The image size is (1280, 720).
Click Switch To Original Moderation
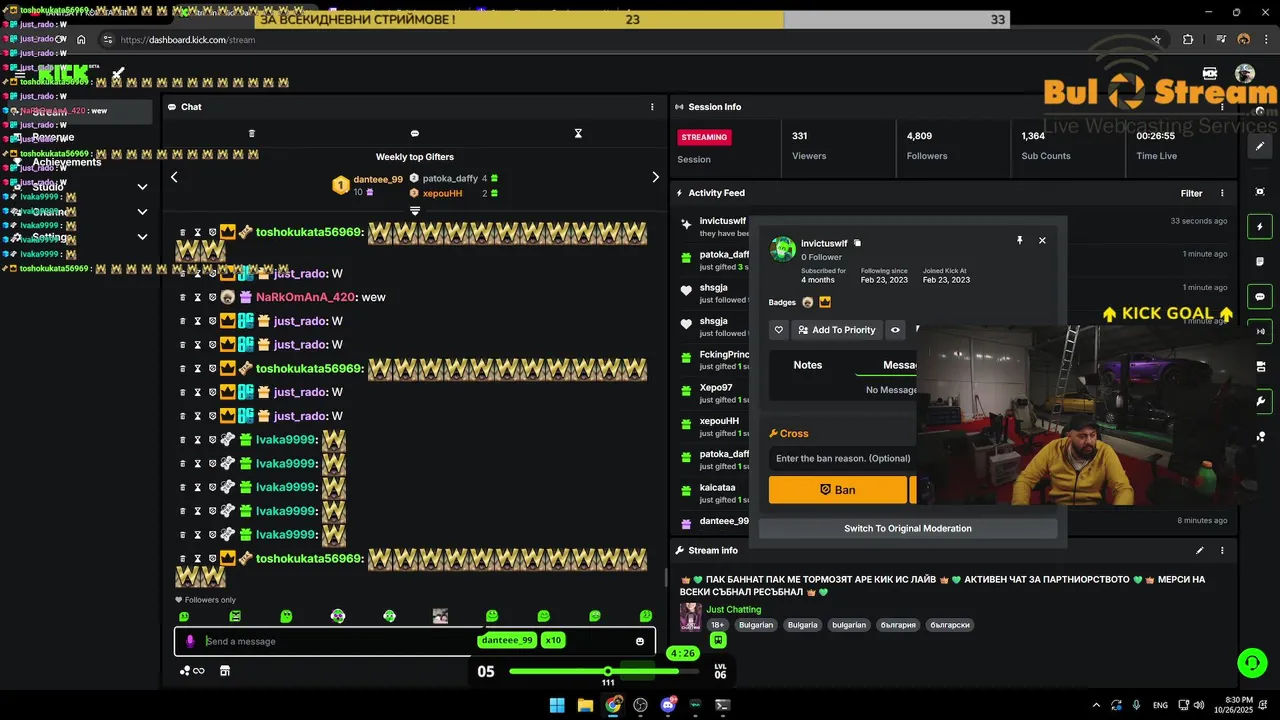click(x=908, y=528)
